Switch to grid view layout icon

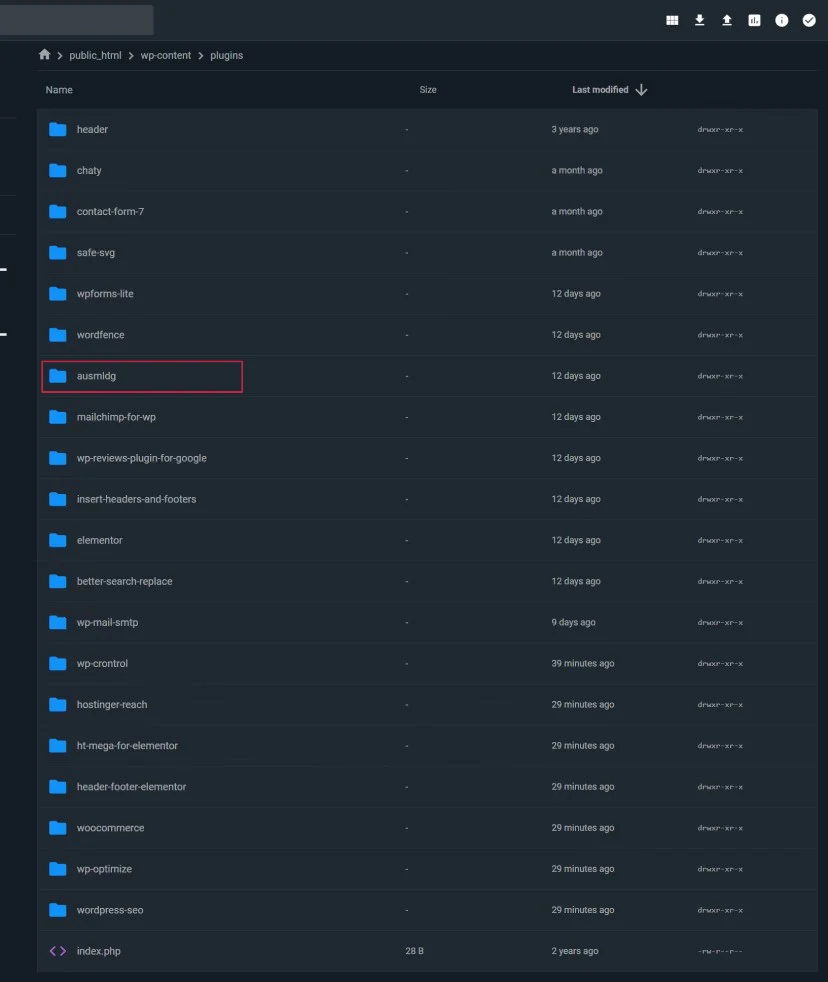tap(672, 21)
